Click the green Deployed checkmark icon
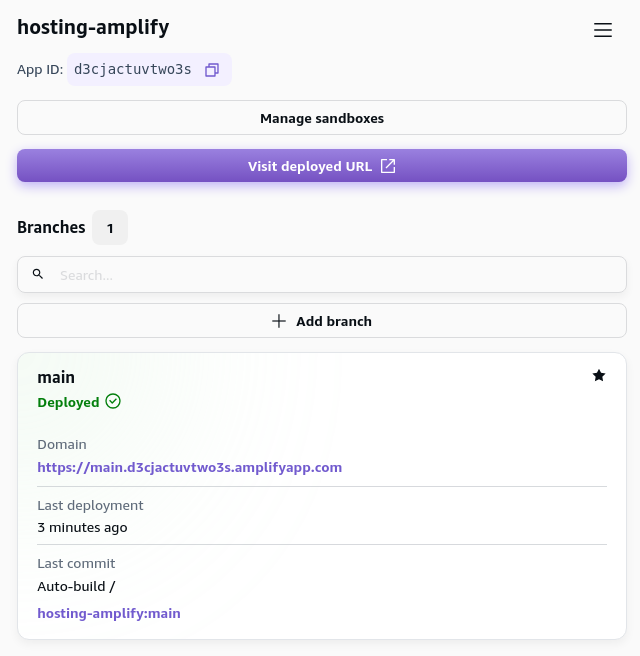Viewport: 640px width, 656px height. pyautogui.click(x=113, y=401)
